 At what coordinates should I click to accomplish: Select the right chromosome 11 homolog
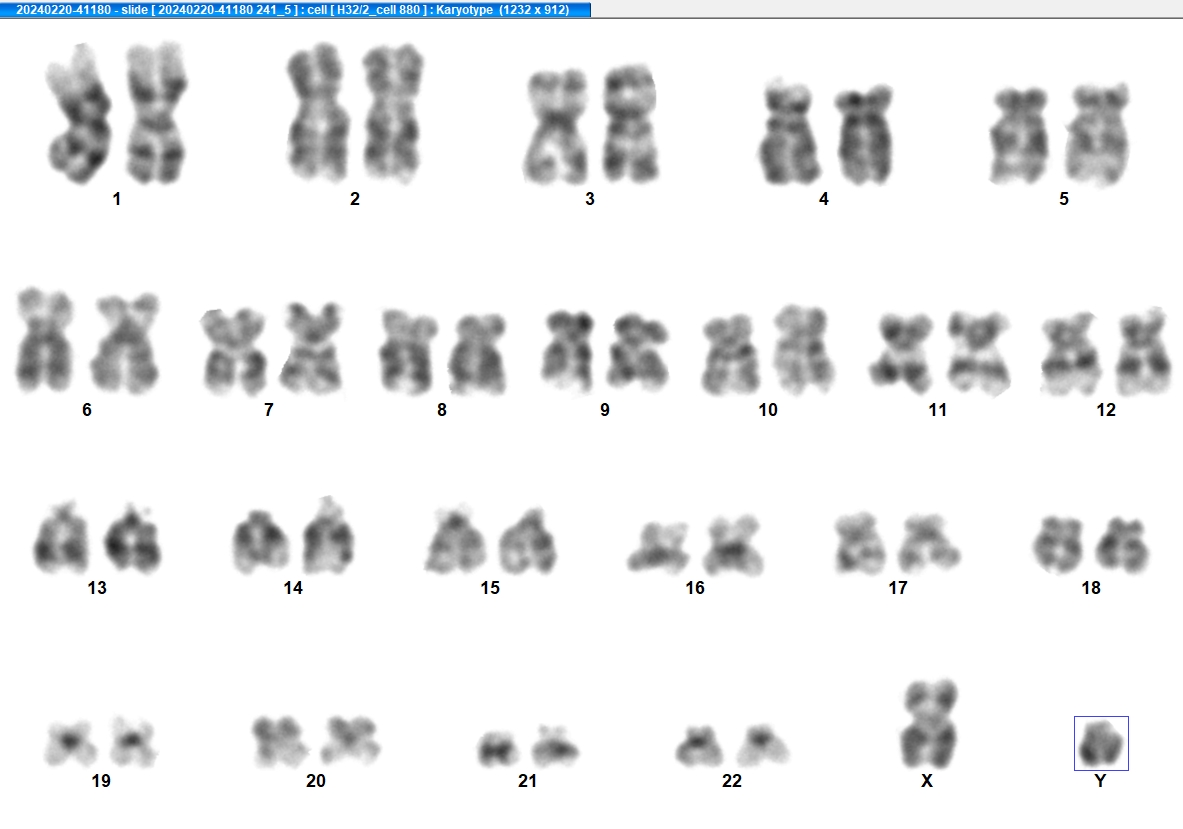(979, 353)
